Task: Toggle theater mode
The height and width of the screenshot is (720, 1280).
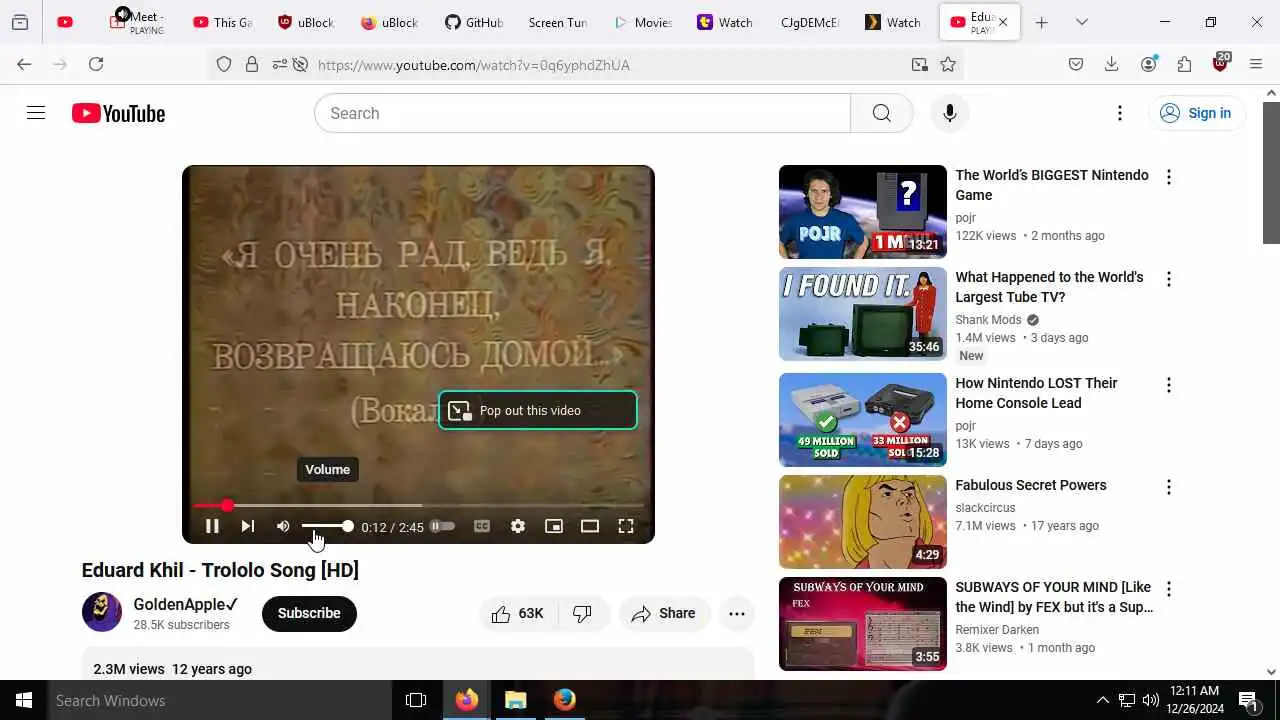Action: (x=590, y=526)
